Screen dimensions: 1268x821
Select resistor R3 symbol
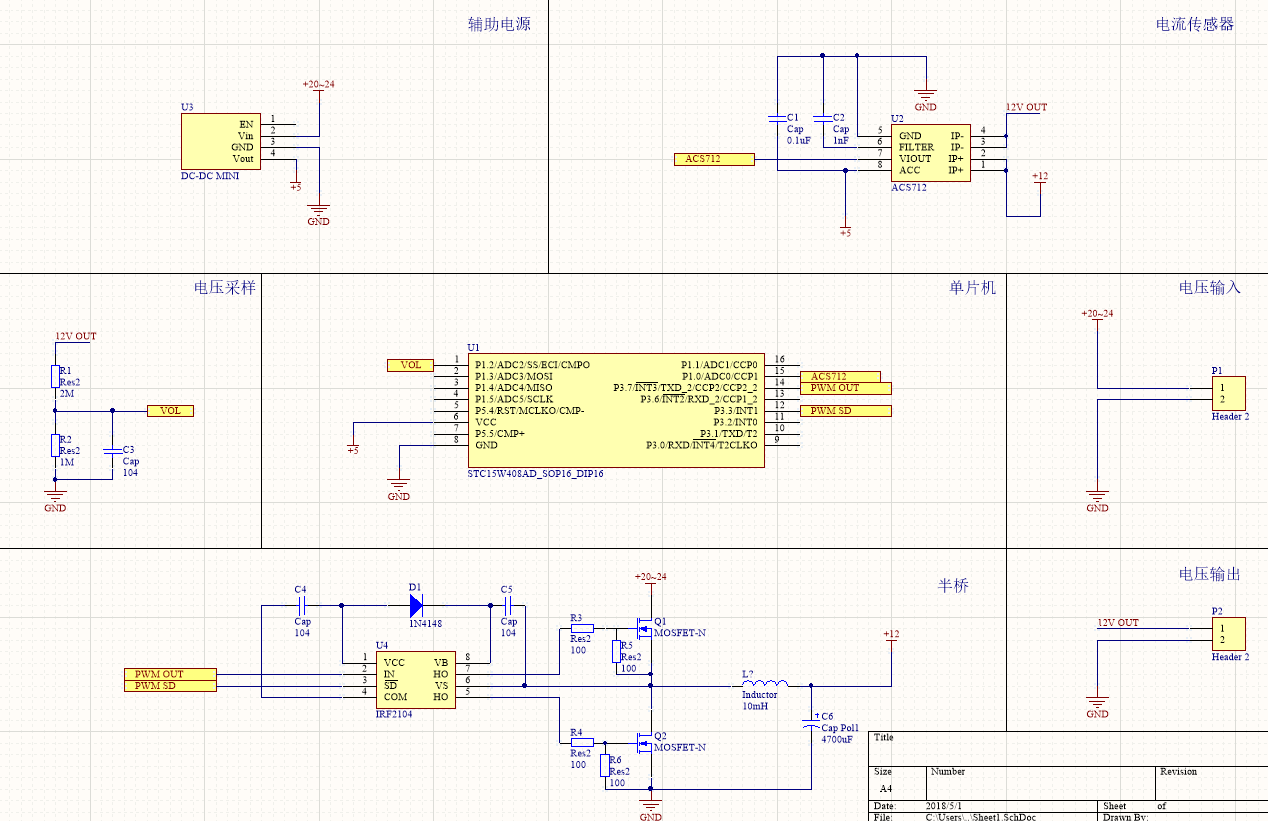[582, 628]
